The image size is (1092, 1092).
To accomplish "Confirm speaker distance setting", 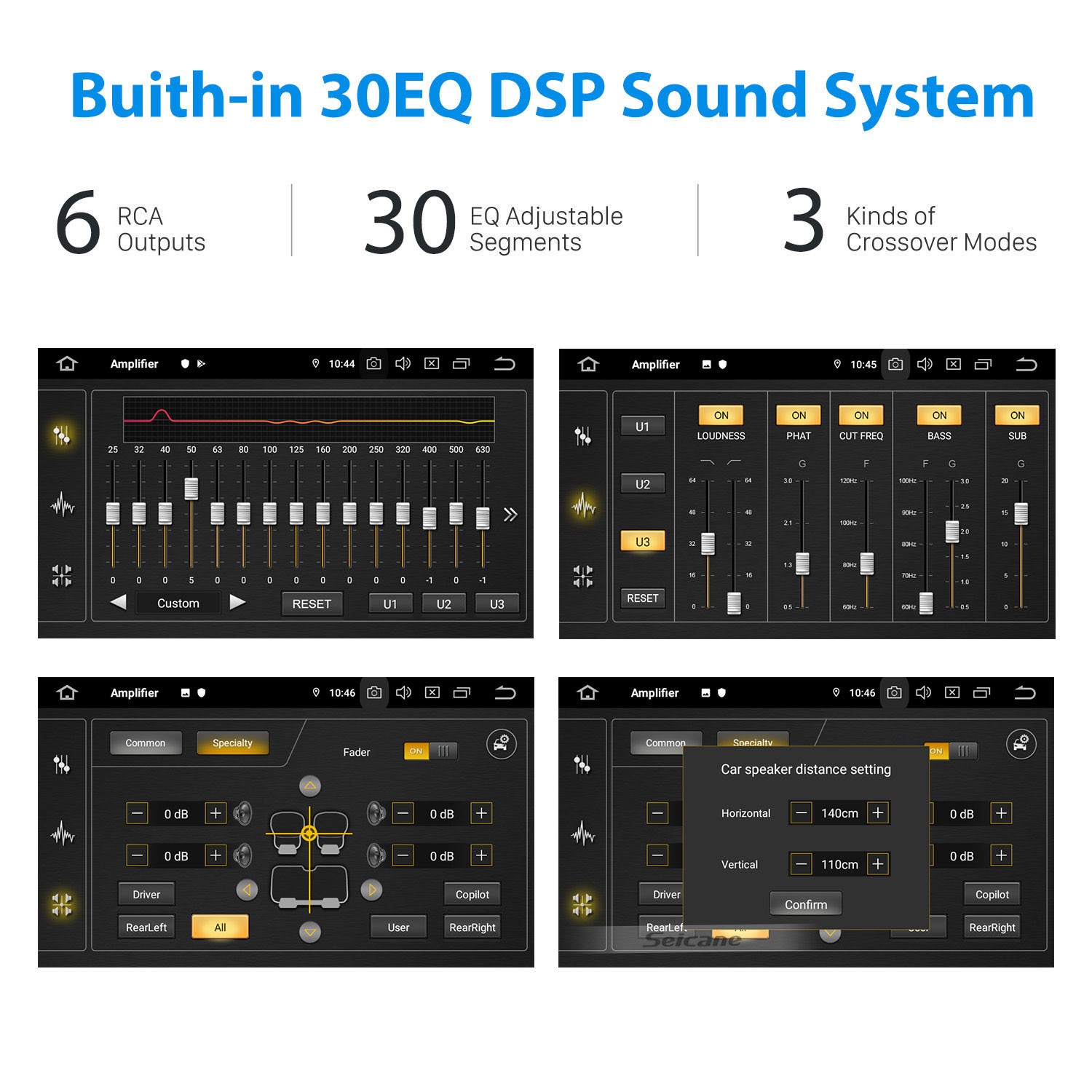I will pyautogui.click(x=806, y=904).
